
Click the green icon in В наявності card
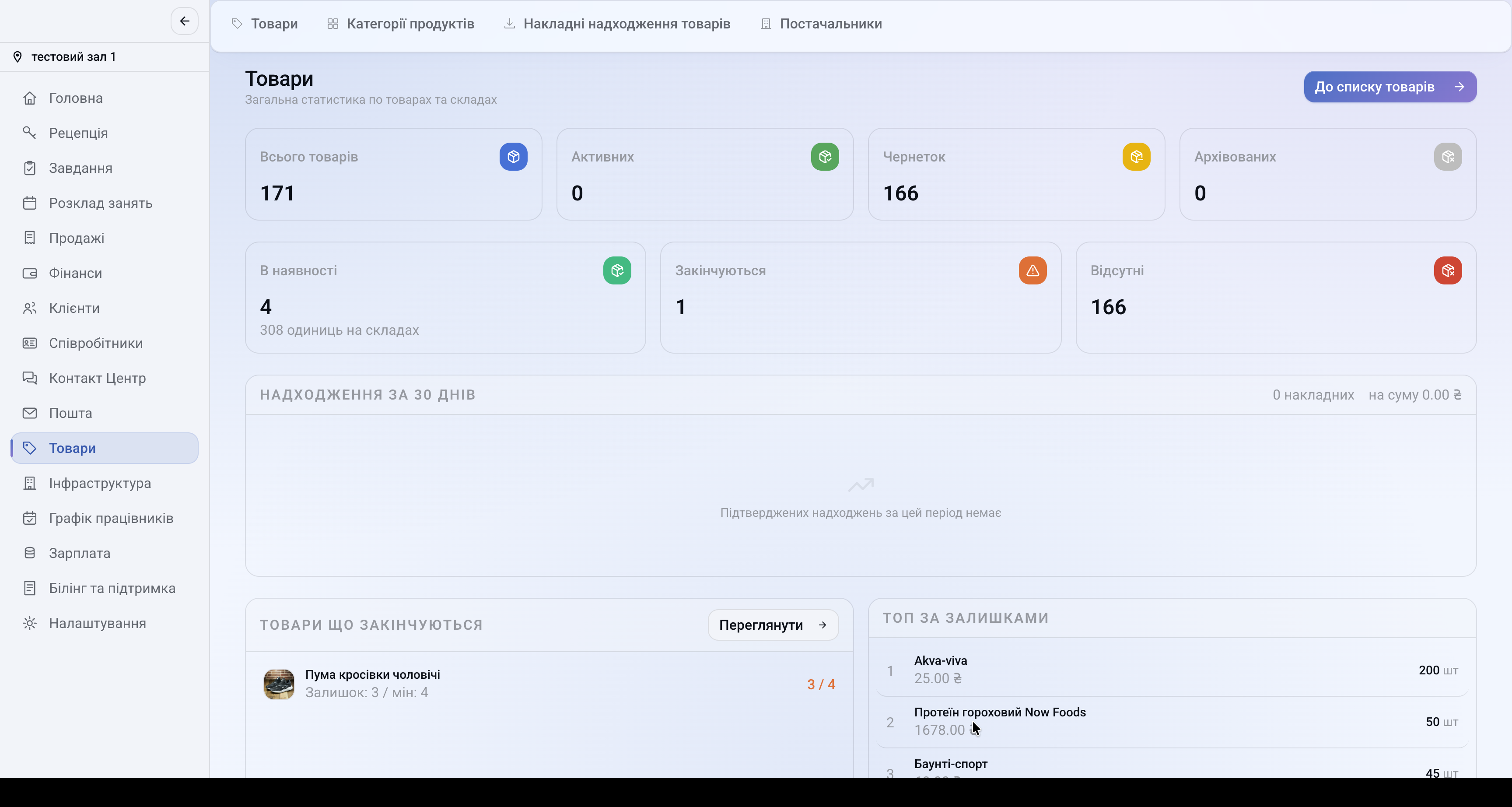[x=617, y=271]
